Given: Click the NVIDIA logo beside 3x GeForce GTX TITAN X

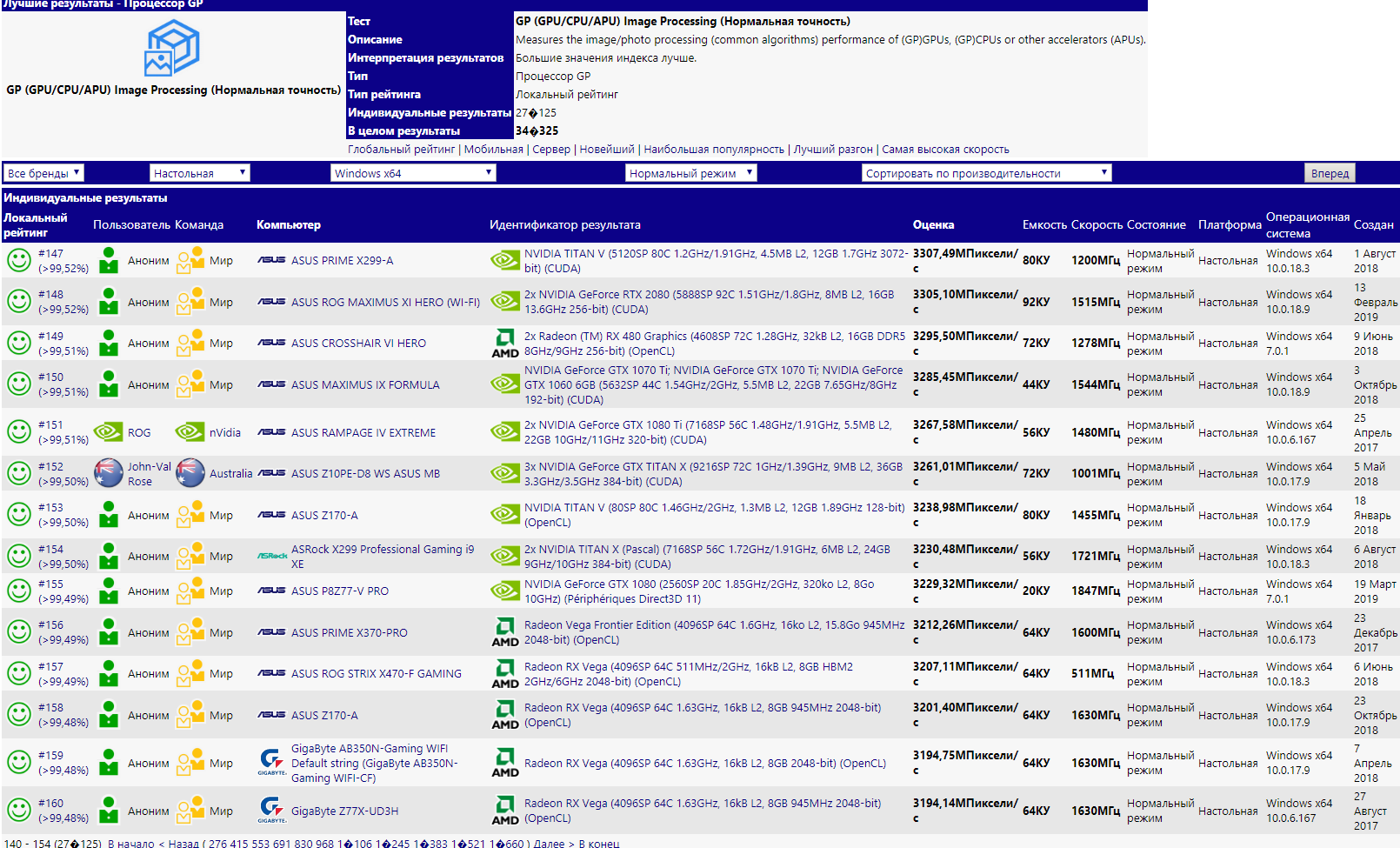Looking at the screenshot, I should tap(505, 473).
